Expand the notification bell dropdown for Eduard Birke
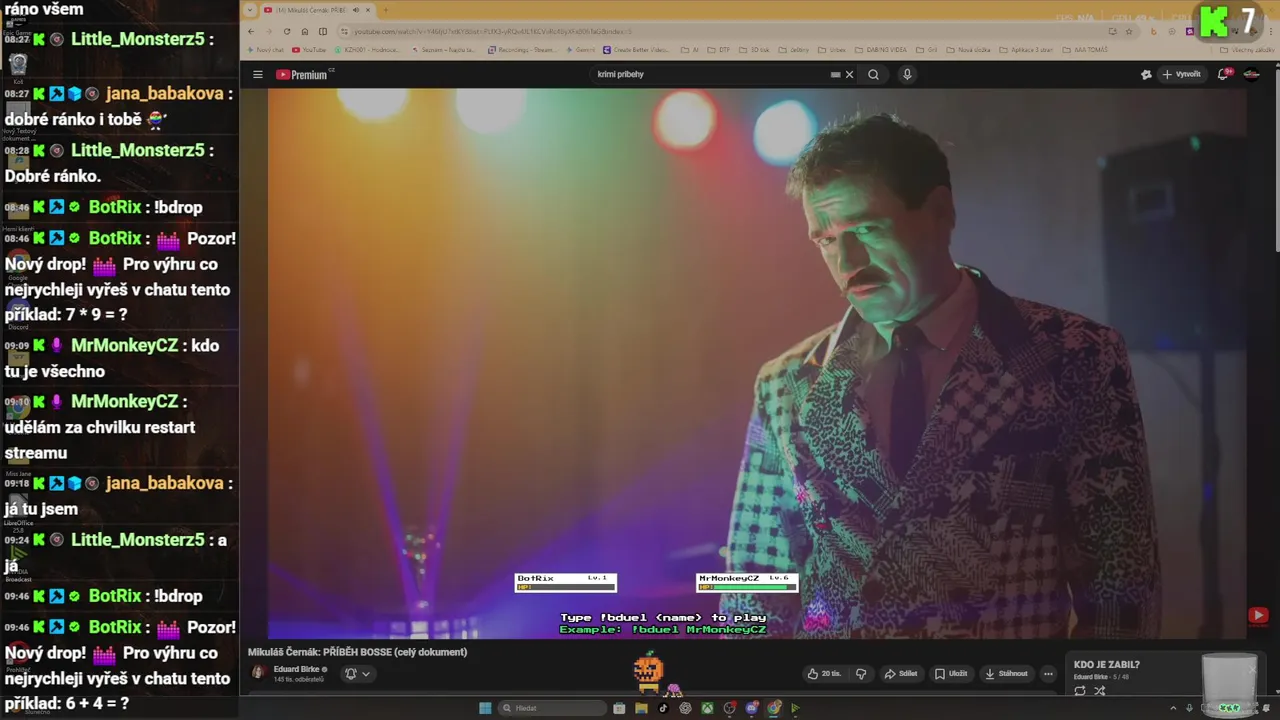Viewport: 1280px width, 720px height. (357, 673)
